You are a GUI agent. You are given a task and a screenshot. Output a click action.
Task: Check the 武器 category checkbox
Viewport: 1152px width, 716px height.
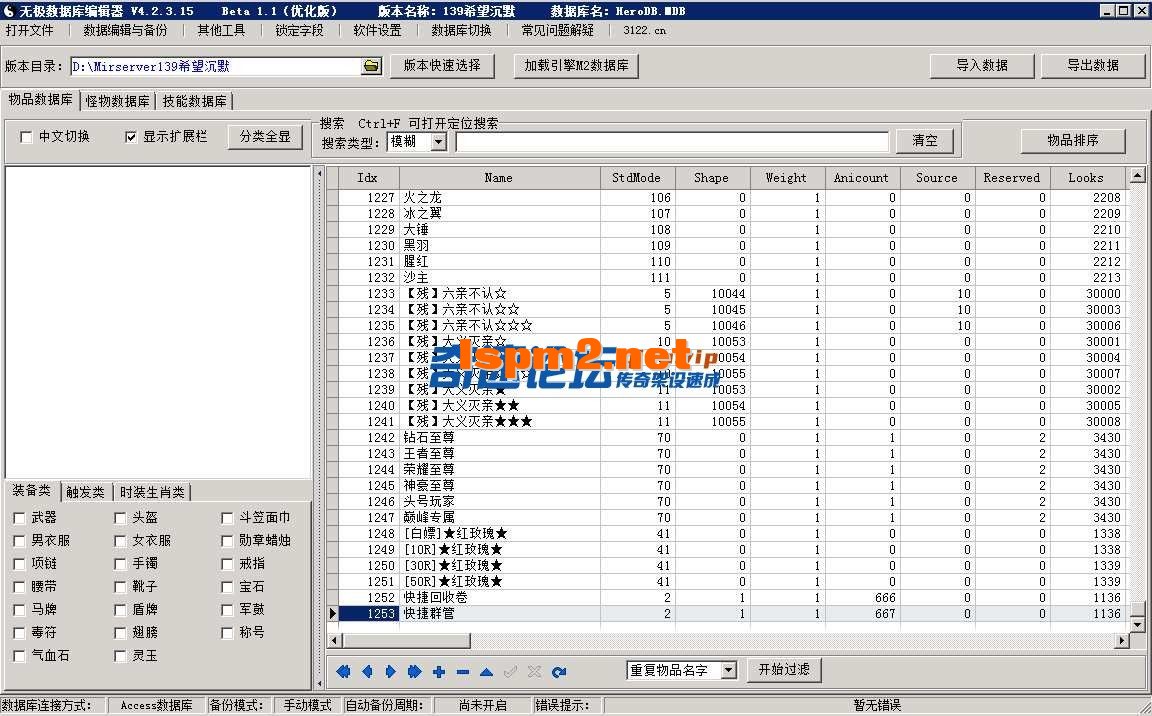[20, 518]
